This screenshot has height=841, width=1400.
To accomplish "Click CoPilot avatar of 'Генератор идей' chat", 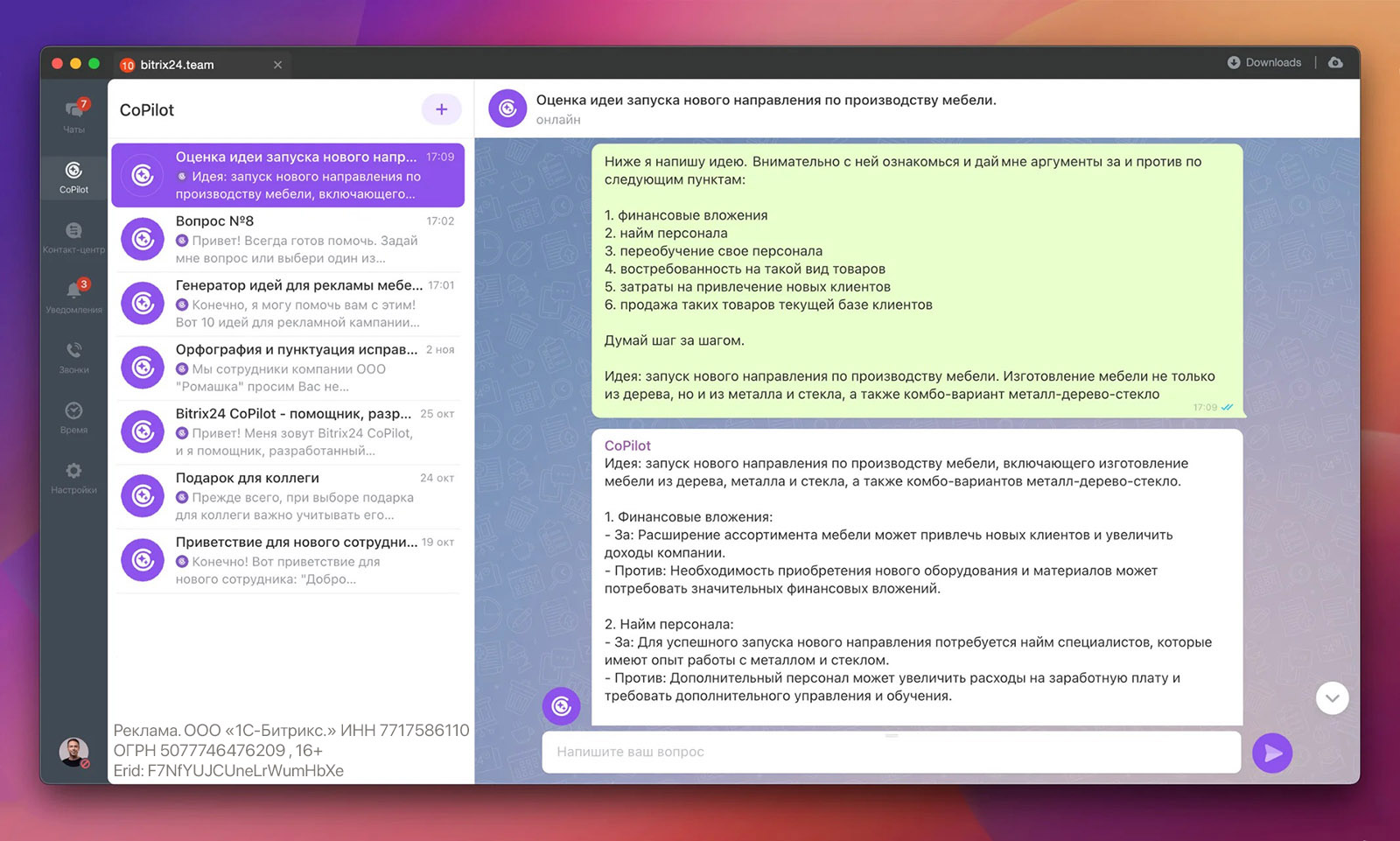I will click(143, 304).
